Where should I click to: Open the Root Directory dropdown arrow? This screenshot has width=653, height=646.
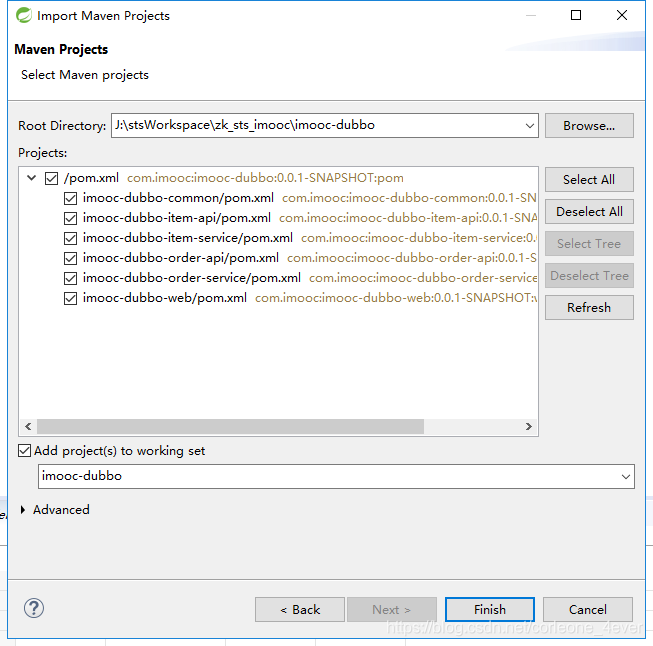point(530,126)
